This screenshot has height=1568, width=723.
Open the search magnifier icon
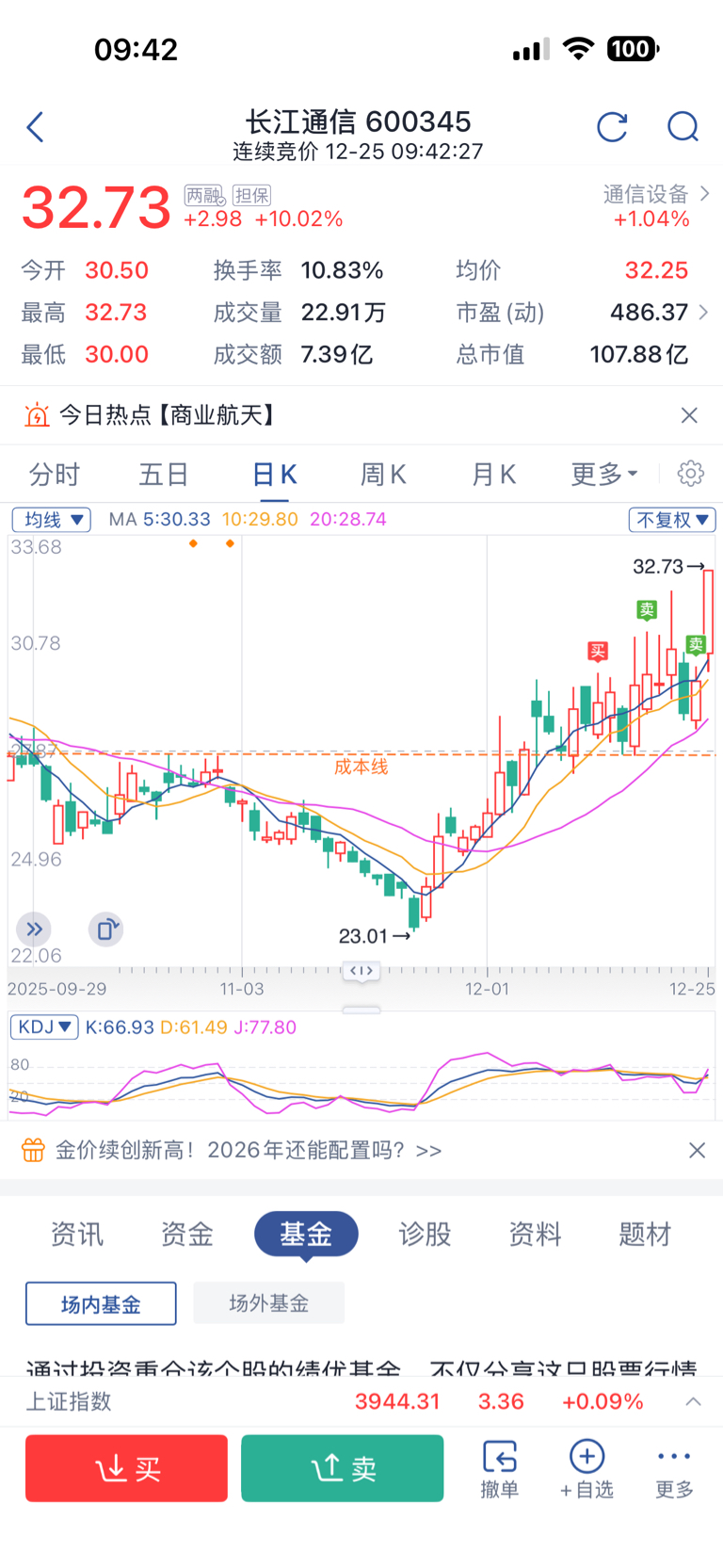click(x=683, y=126)
